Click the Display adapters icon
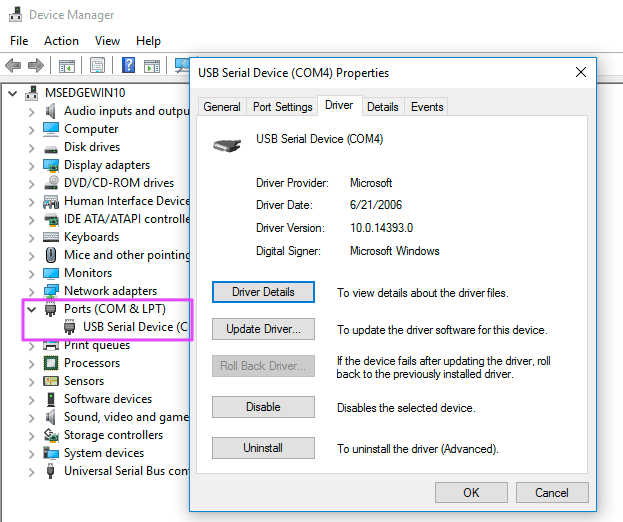 coord(51,165)
